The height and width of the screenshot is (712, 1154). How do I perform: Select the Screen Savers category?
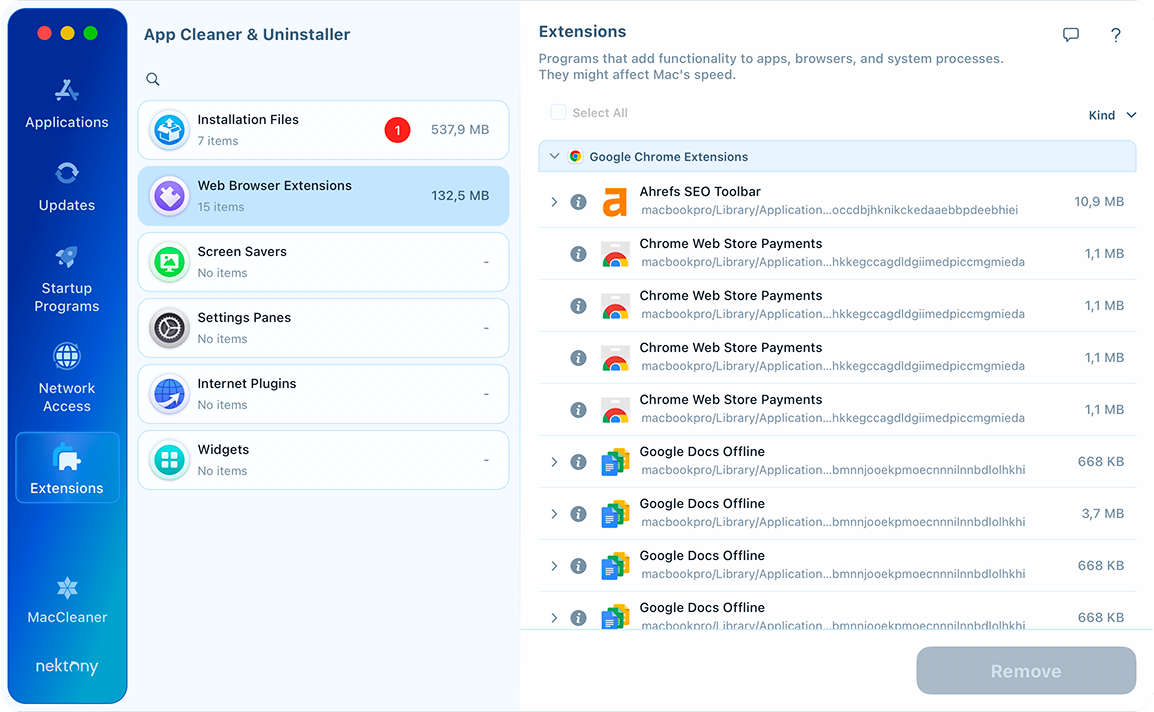pos(323,262)
